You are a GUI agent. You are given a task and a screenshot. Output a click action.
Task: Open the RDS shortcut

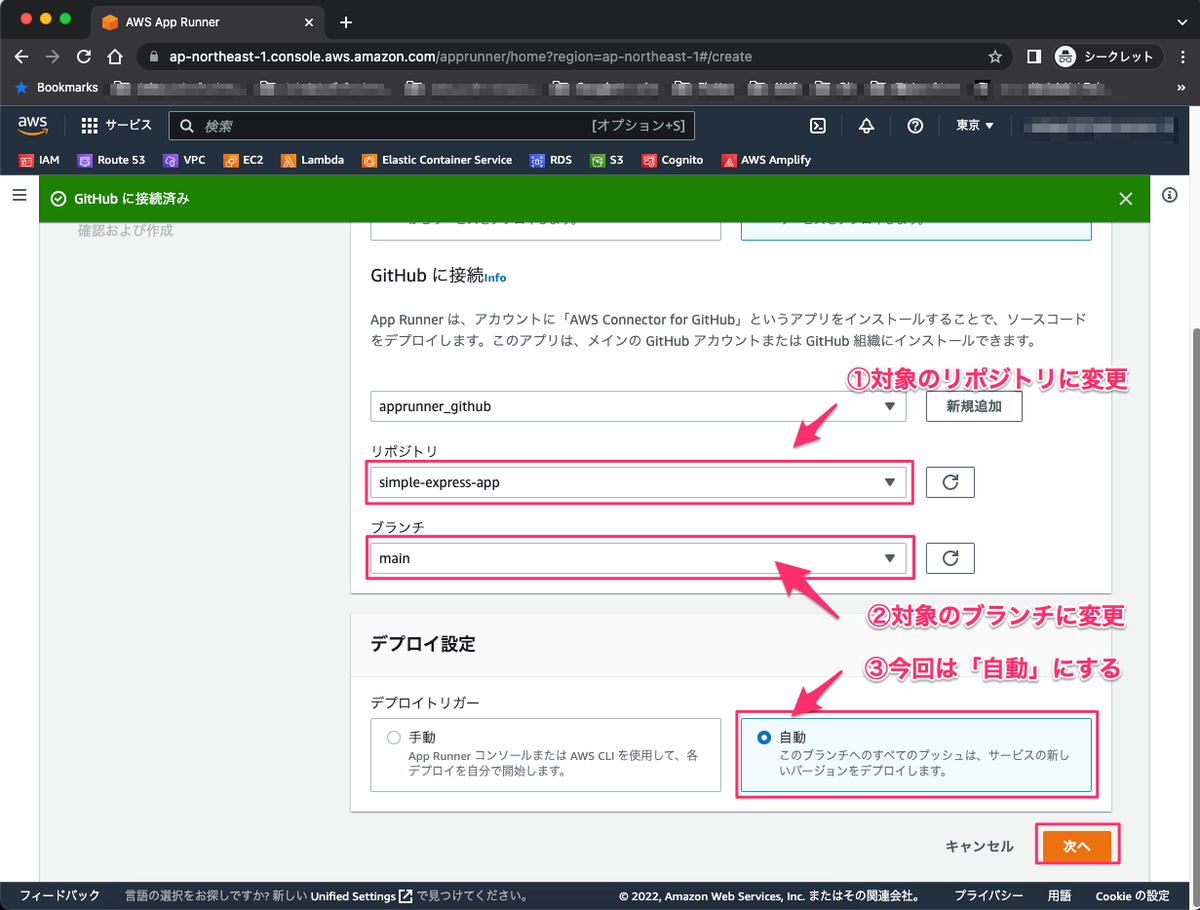550,160
